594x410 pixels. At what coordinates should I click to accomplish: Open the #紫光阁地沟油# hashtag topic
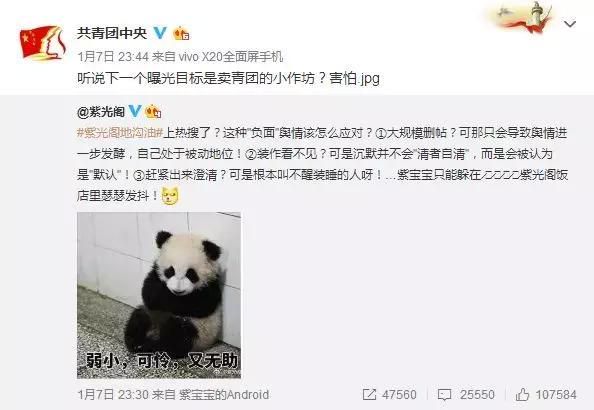(120, 133)
